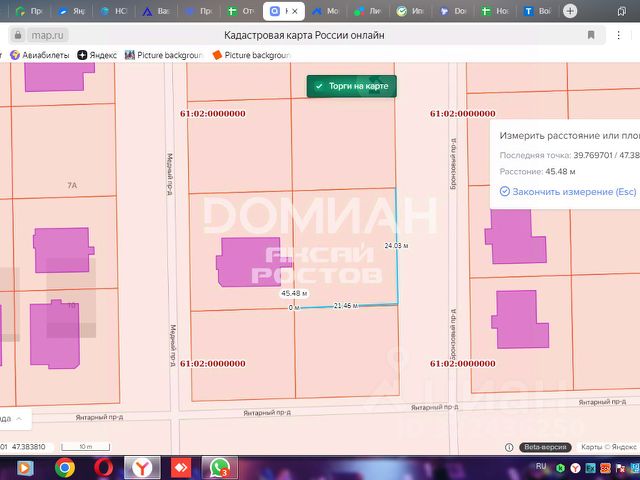Click the building on plot 7A area
This screenshot has width=640, height=480.
coord(63,250)
